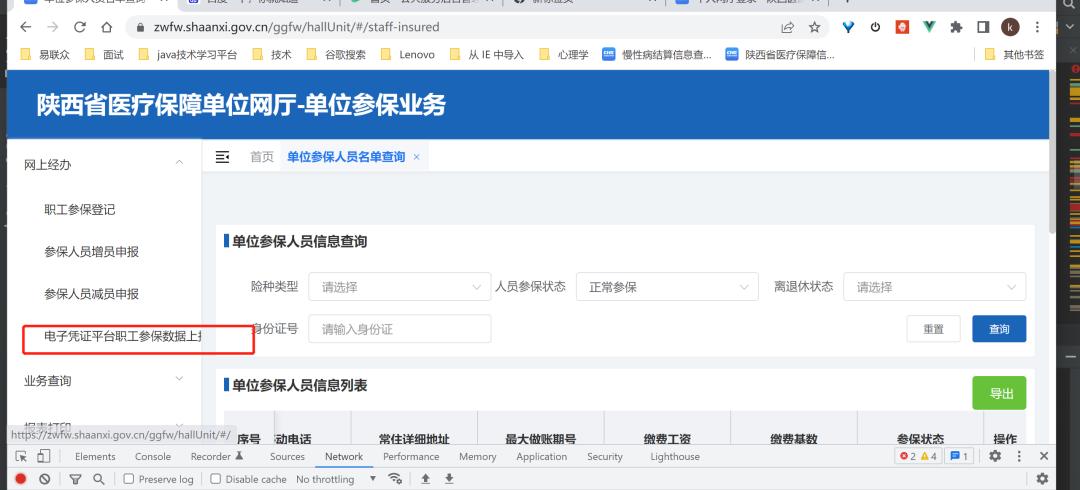This screenshot has width=1080, height=490.
Task: Switch to the Console DevTools tab
Action: click(153, 456)
